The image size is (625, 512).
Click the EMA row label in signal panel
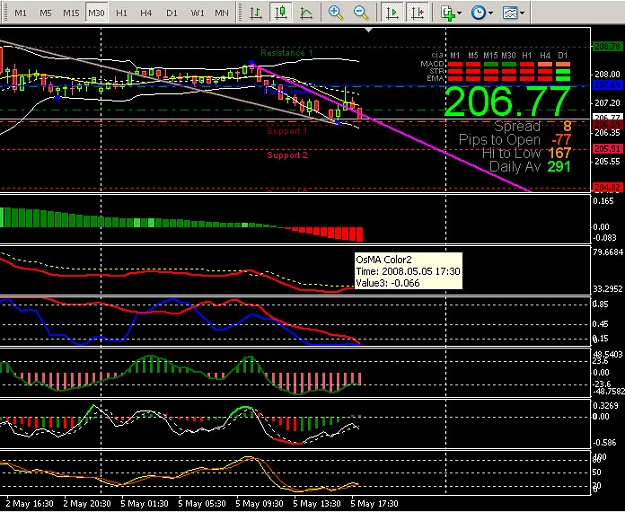435,78
